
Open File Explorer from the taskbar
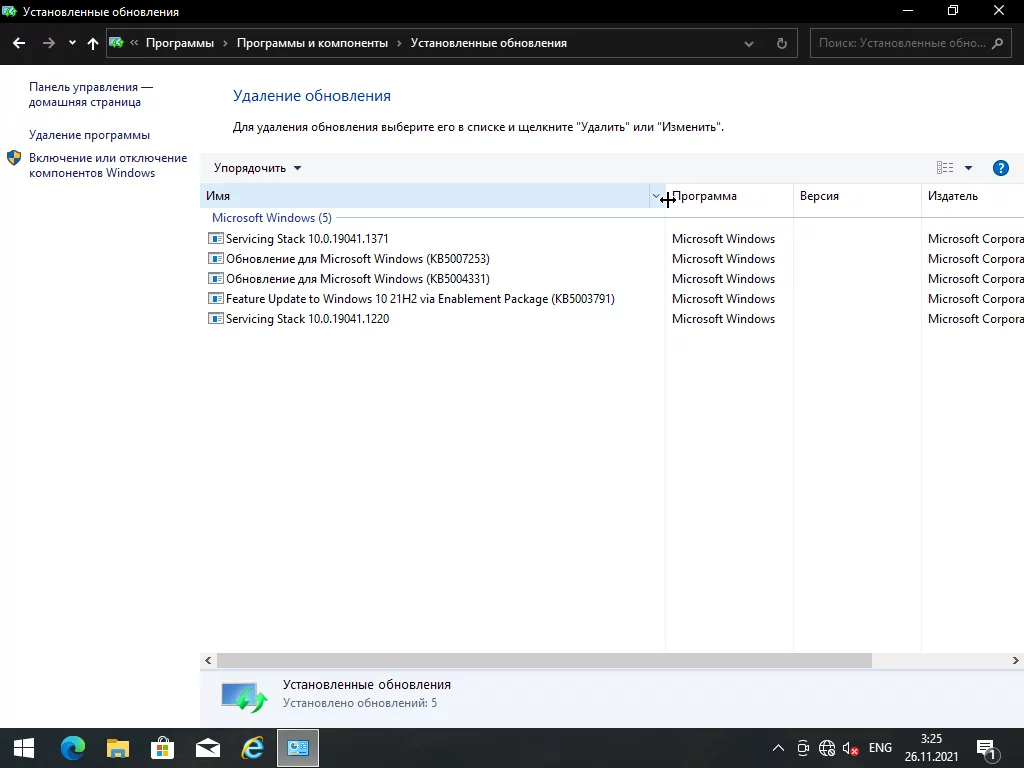click(118, 748)
